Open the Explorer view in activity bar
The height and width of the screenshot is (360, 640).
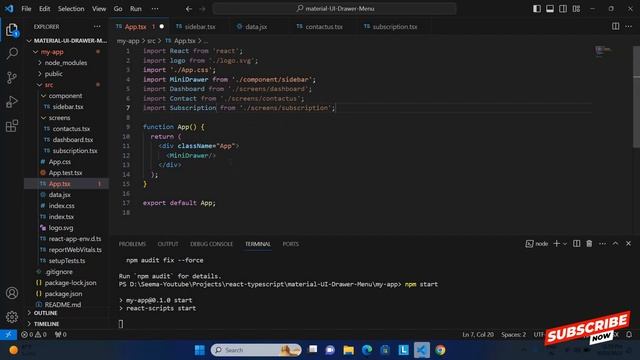click(x=12, y=30)
